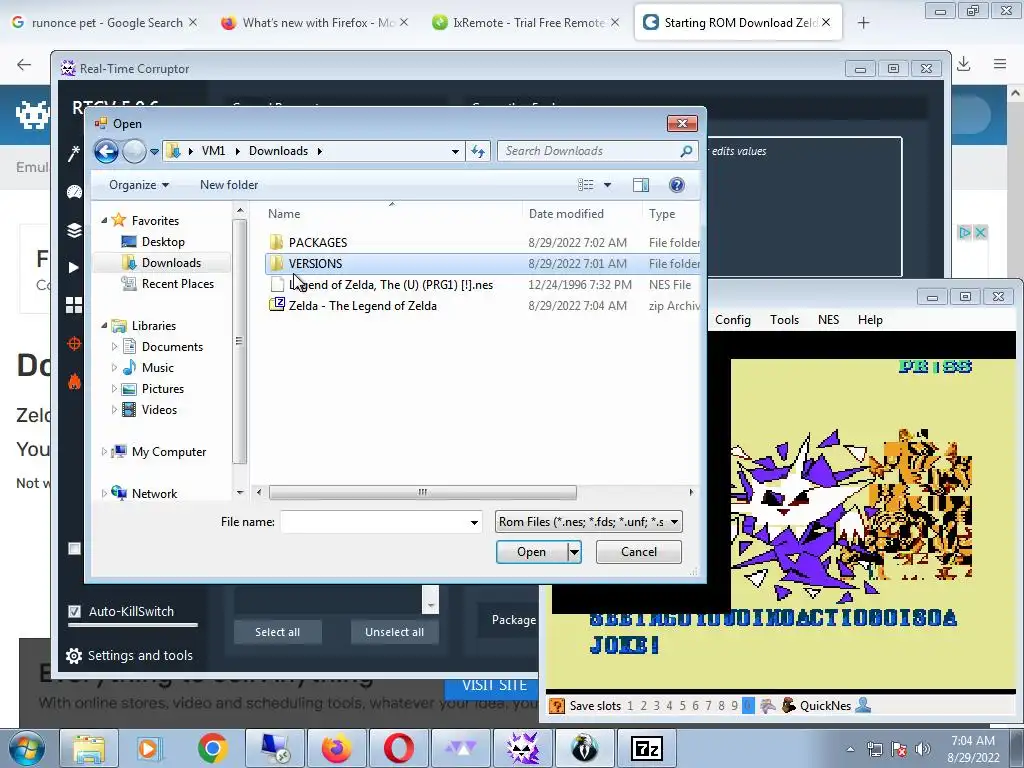The image size is (1024, 768).
Task: Click New folder in Open dialog
Action: 229,185
